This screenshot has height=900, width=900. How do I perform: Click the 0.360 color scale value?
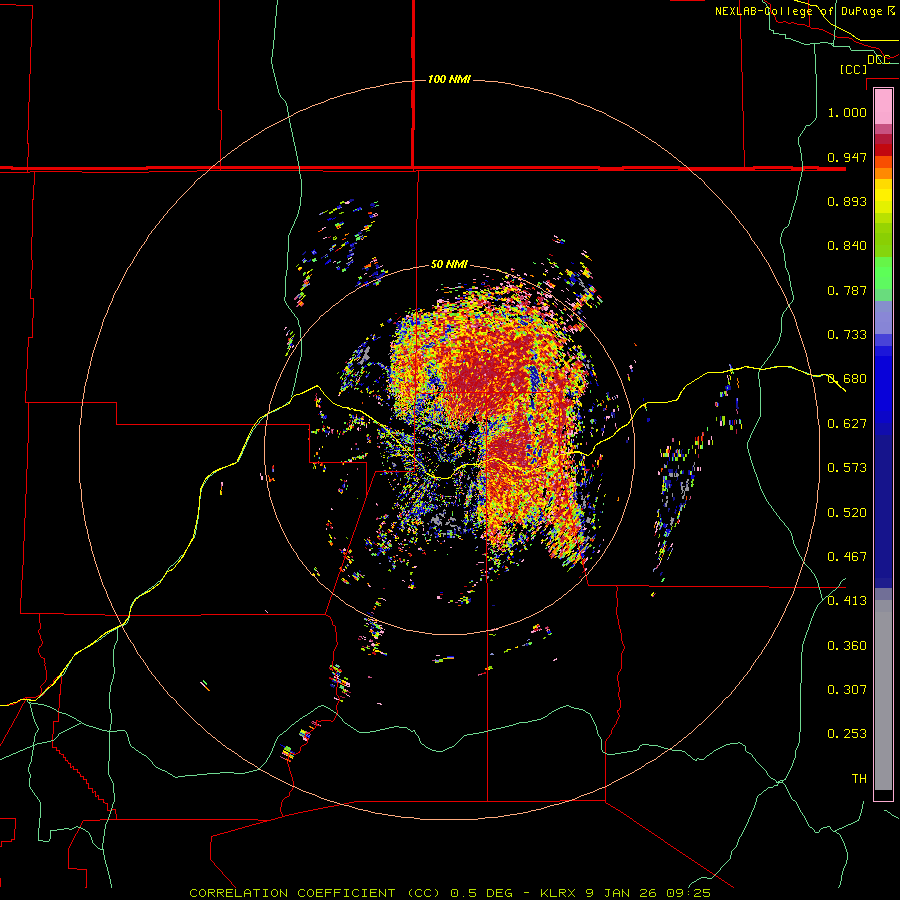[x=847, y=646]
